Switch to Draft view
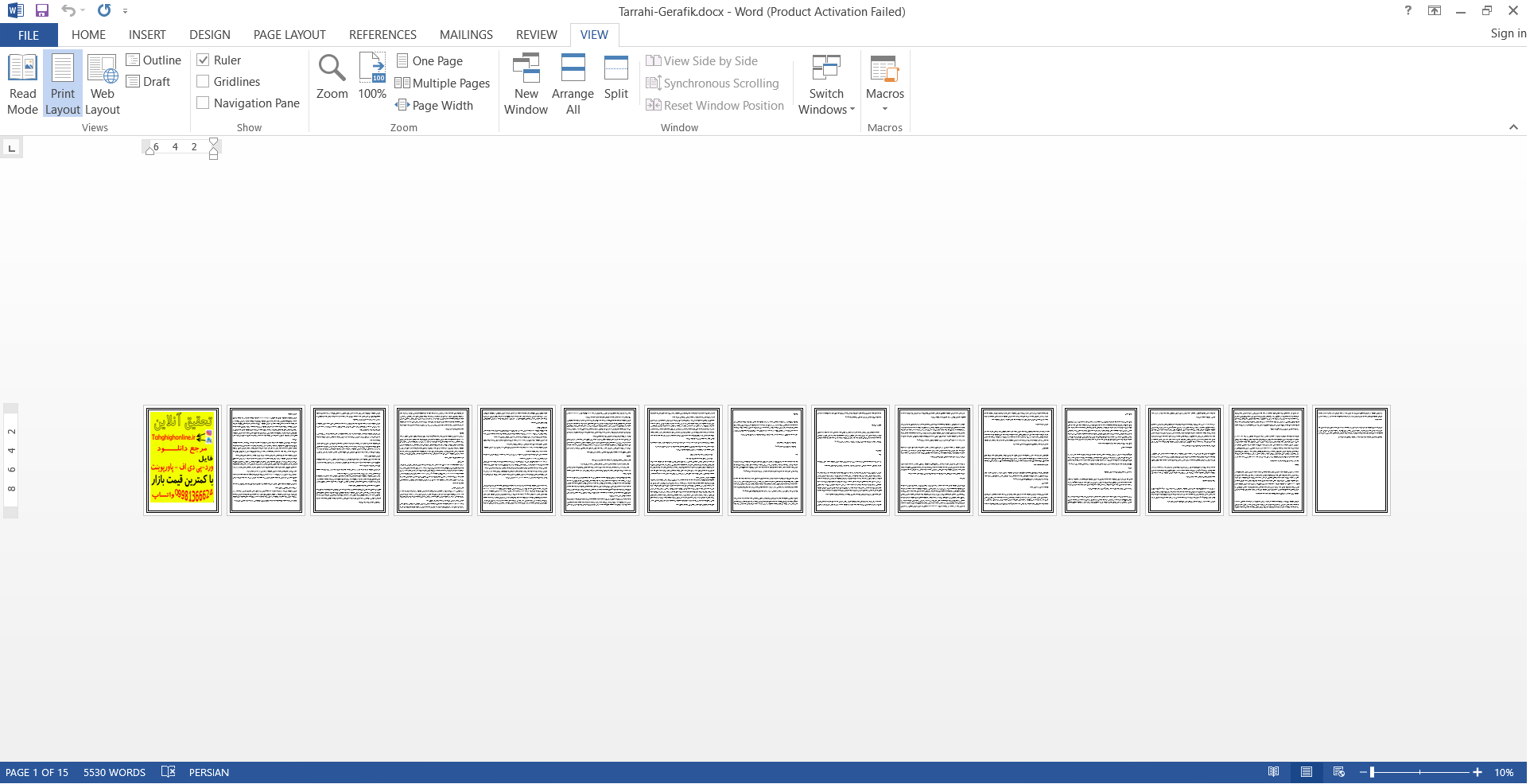 [x=149, y=82]
